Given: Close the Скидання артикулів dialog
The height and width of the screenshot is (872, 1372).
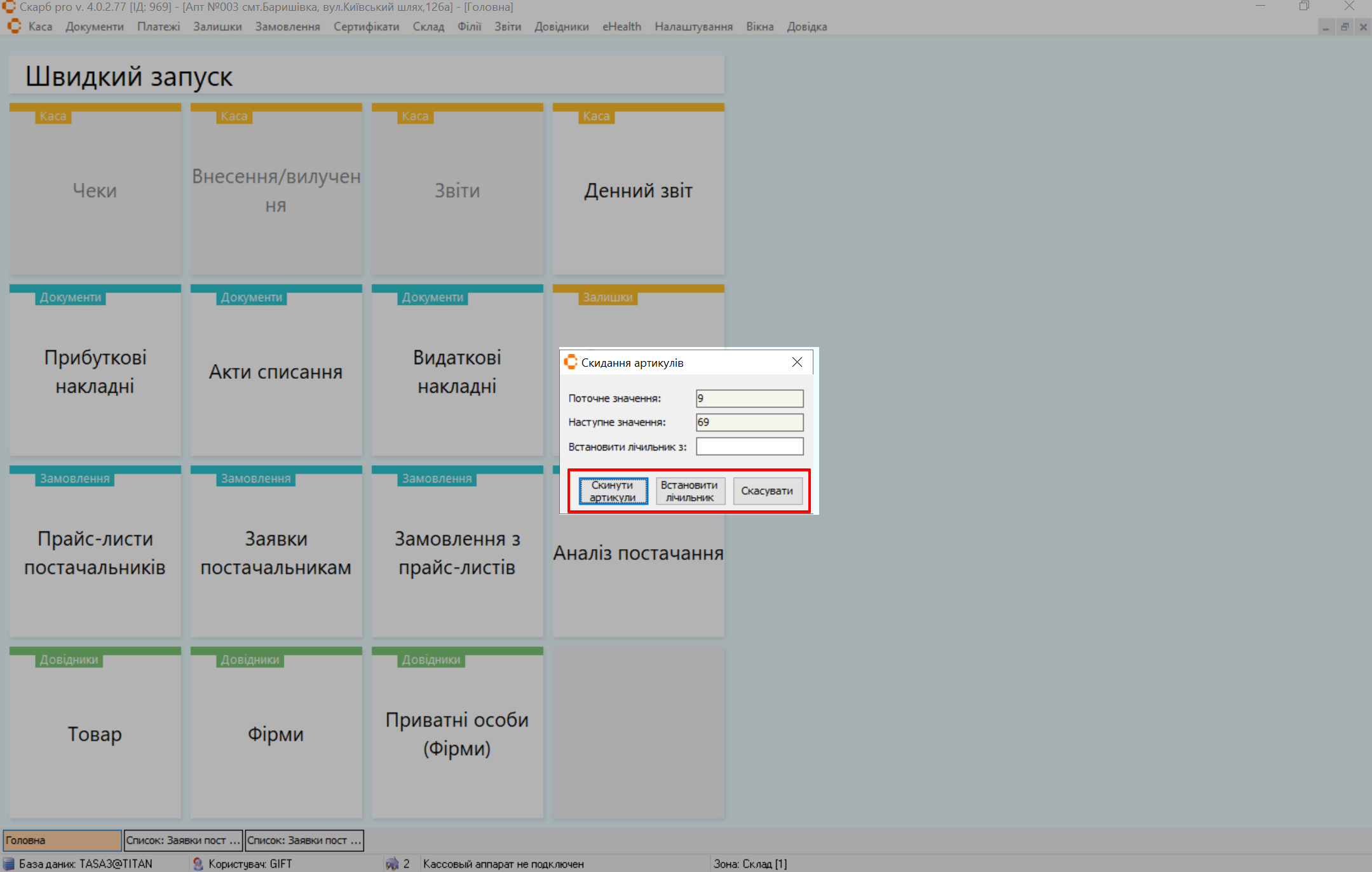Looking at the screenshot, I should (797, 362).
